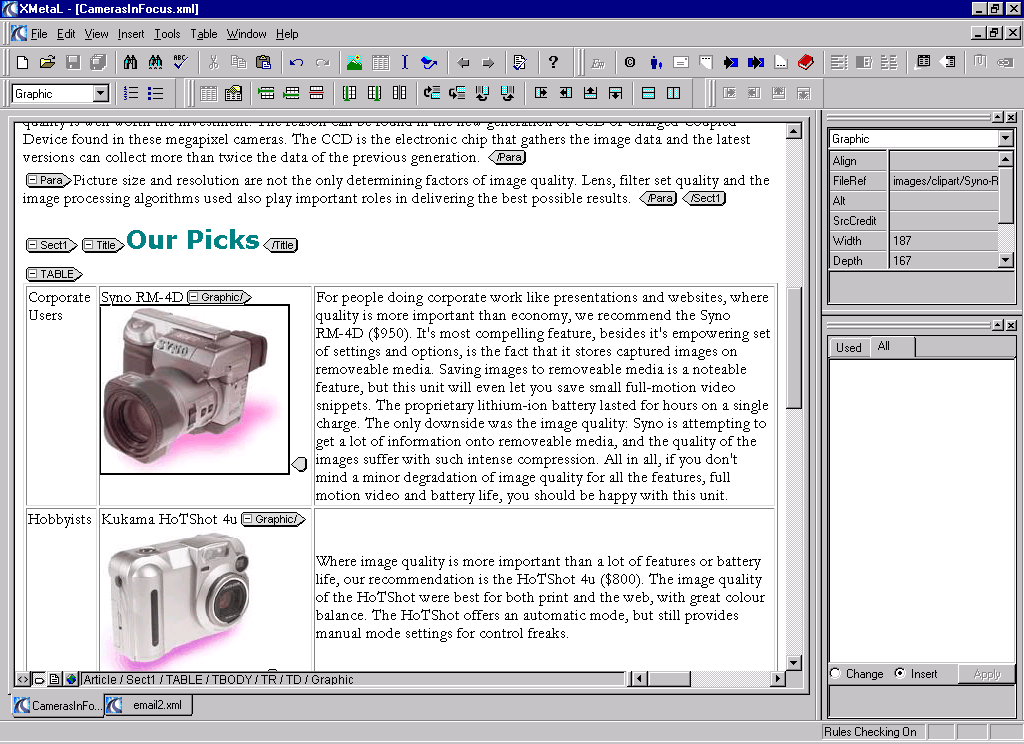Screen dimensions: 1024x744
Task: Open help with the question mark icon
Action: (x=553, y=63)
